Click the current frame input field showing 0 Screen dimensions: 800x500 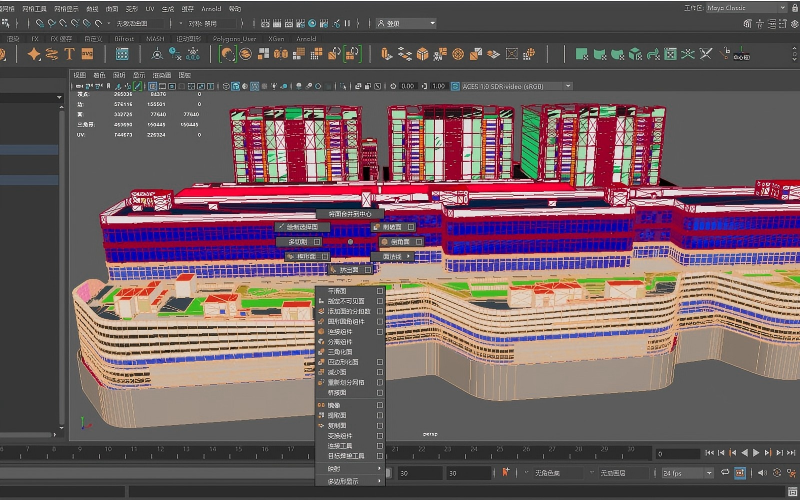[678, 454]
